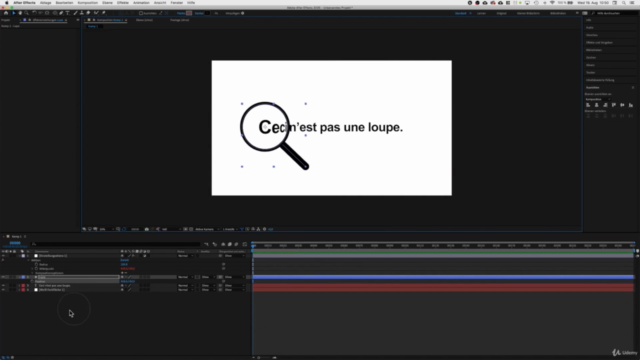Open the Ebene menu

107,3
